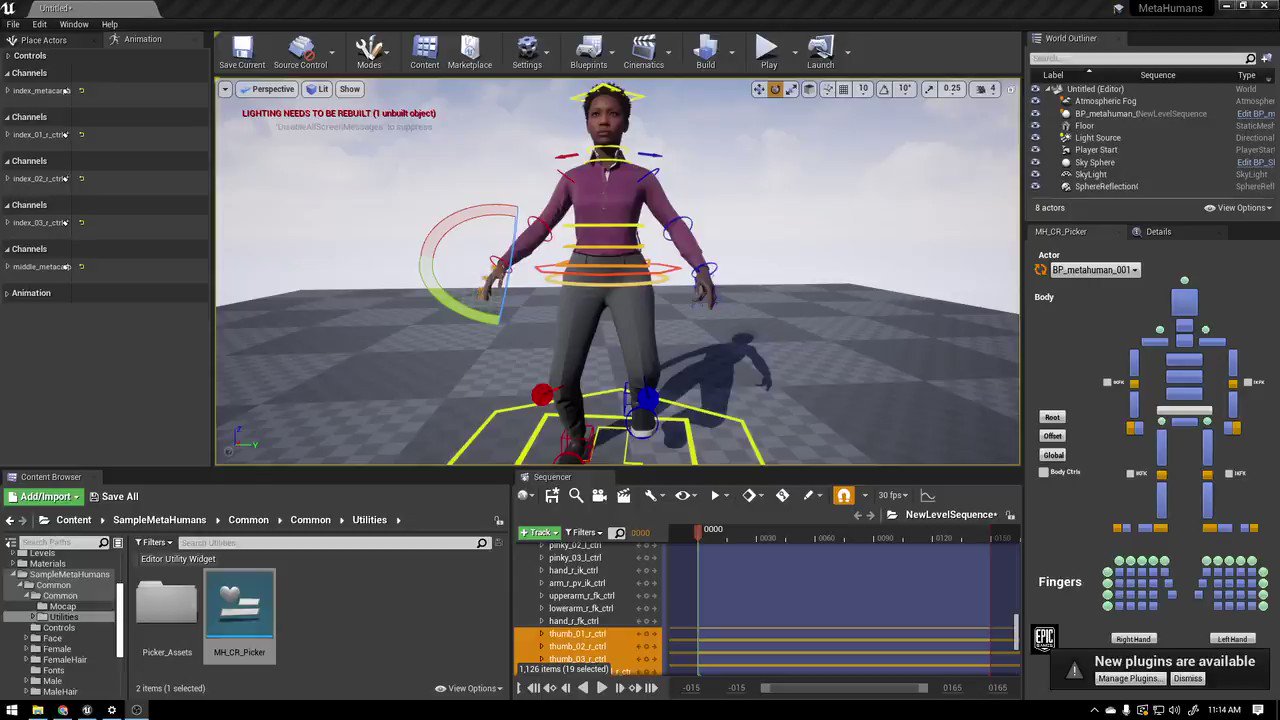
Task: Select the viewport scale gizmo tool
Action: click(791, 89)
